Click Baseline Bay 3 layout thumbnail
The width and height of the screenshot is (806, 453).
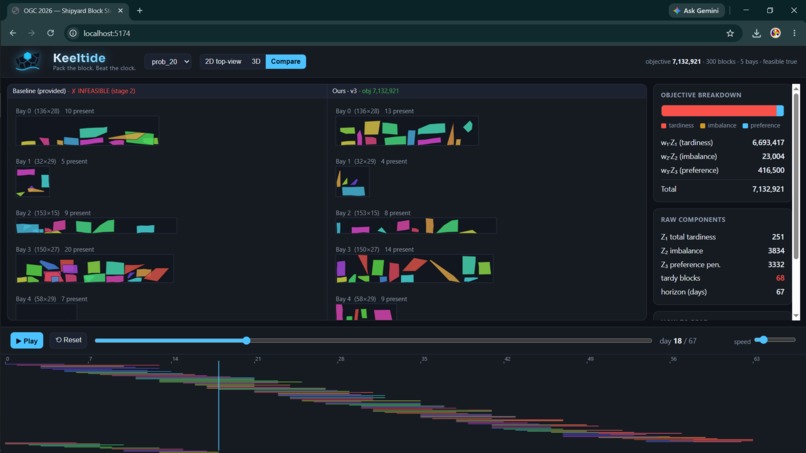95,269
